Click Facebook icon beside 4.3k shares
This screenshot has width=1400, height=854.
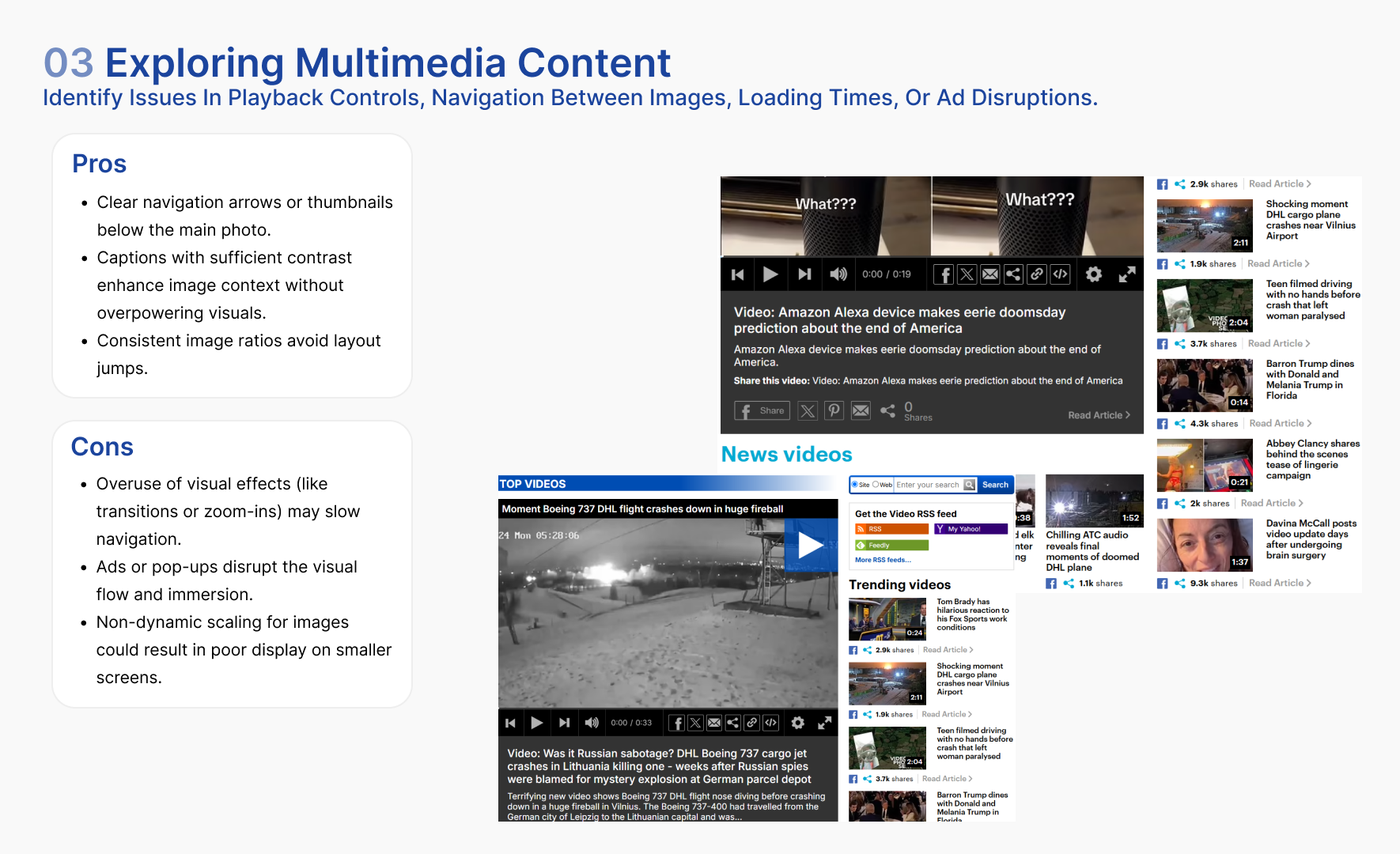[x=1163, y=424]
